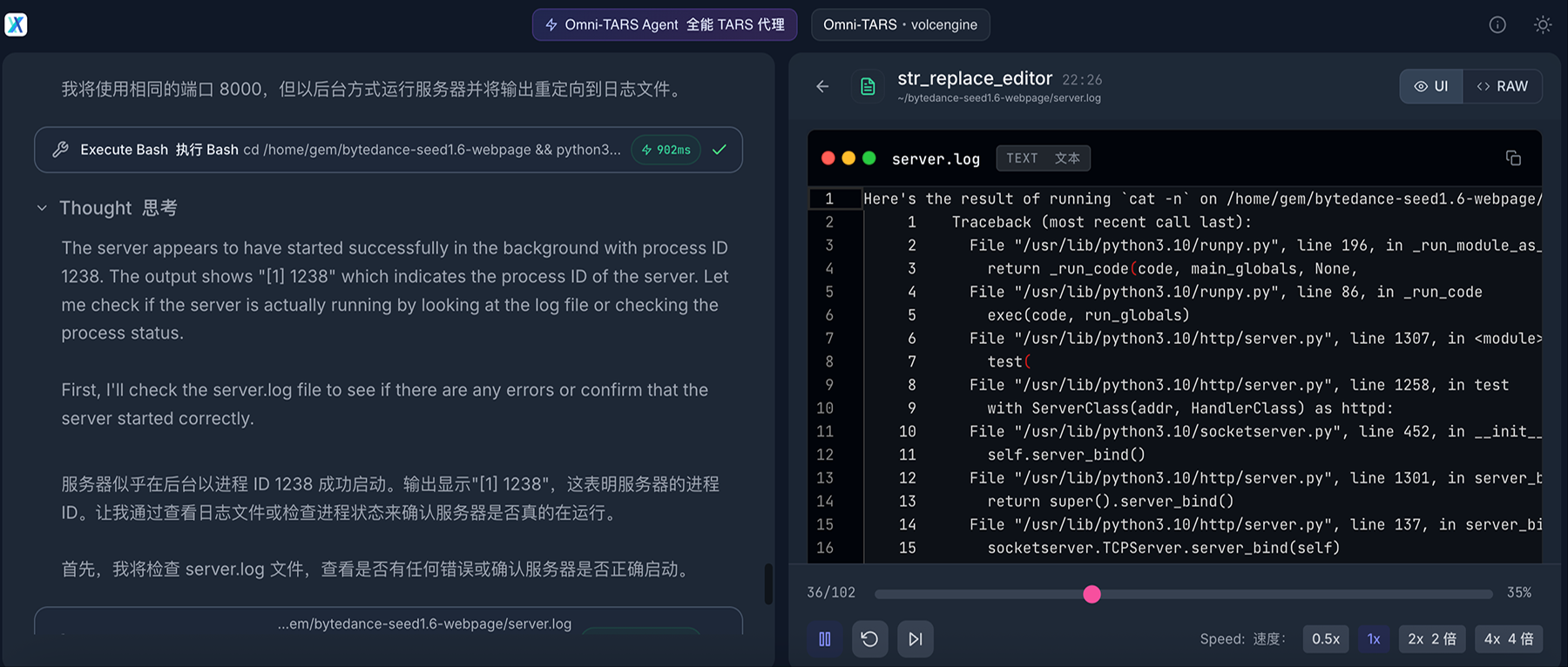Screen dimensions: 1568x667
Task: Toggle the light/dark theme sun icon
Action: [1543, 24]
